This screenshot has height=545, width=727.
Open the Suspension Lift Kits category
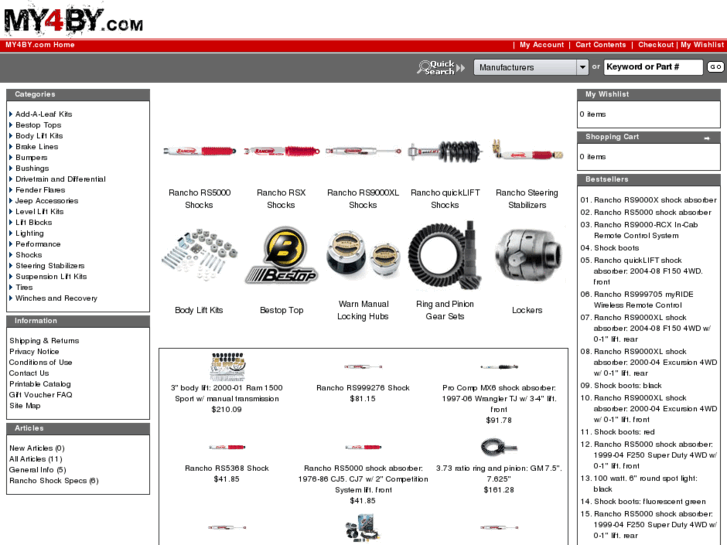click(51, 276)
